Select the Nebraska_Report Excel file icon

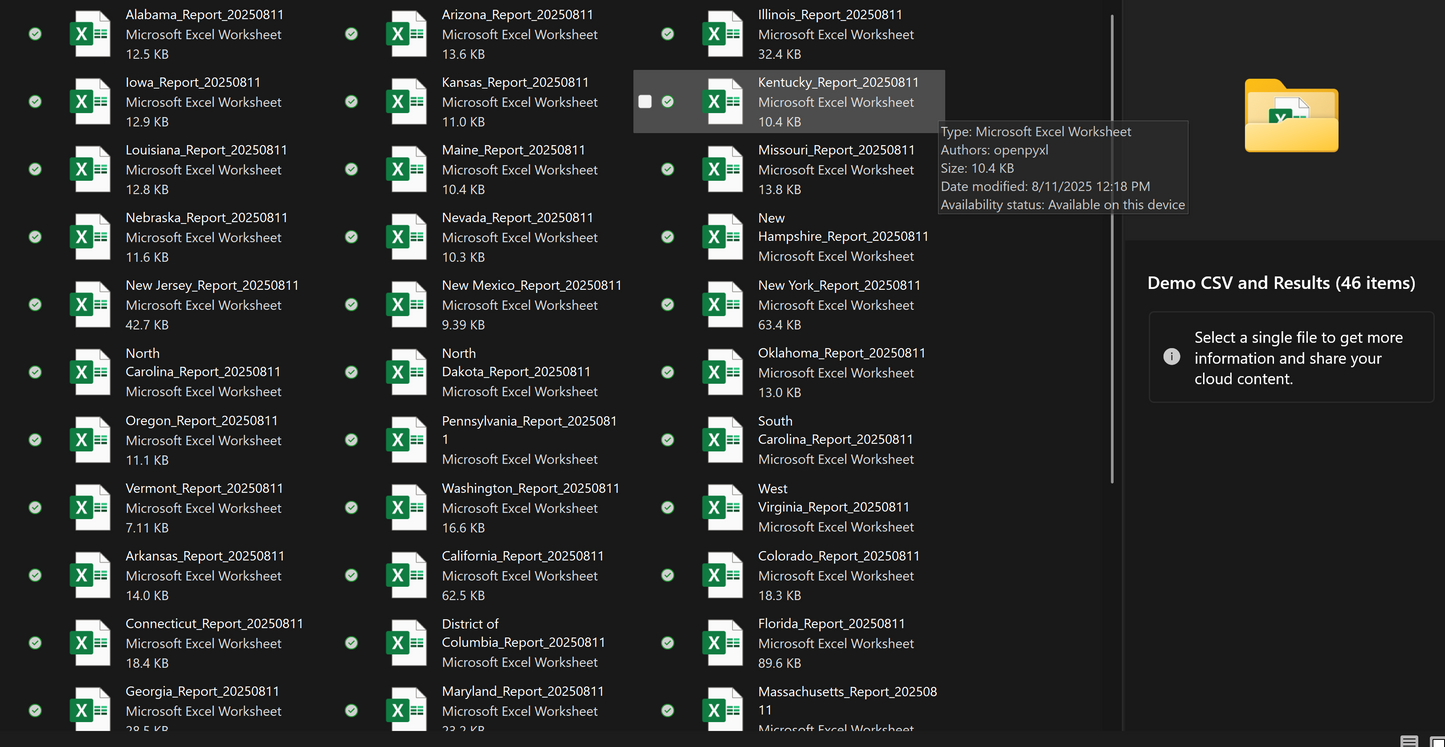click(x=90, y=237)
